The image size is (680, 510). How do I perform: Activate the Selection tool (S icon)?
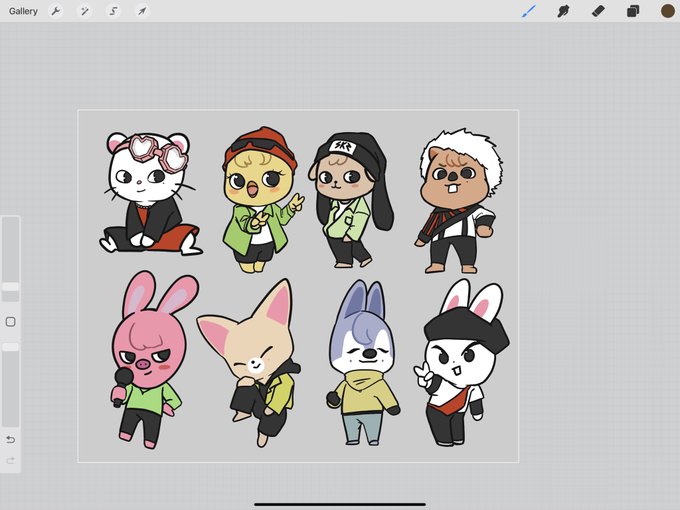pos(113,11)
